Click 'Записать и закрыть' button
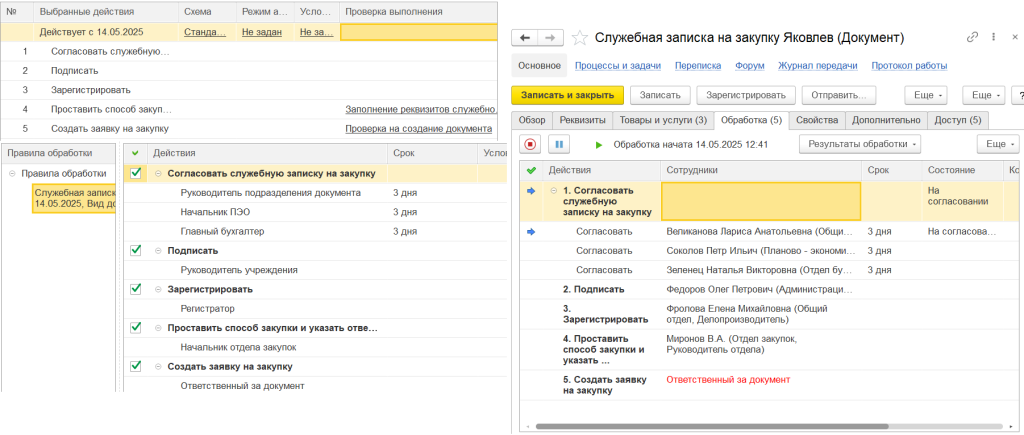 568,95
